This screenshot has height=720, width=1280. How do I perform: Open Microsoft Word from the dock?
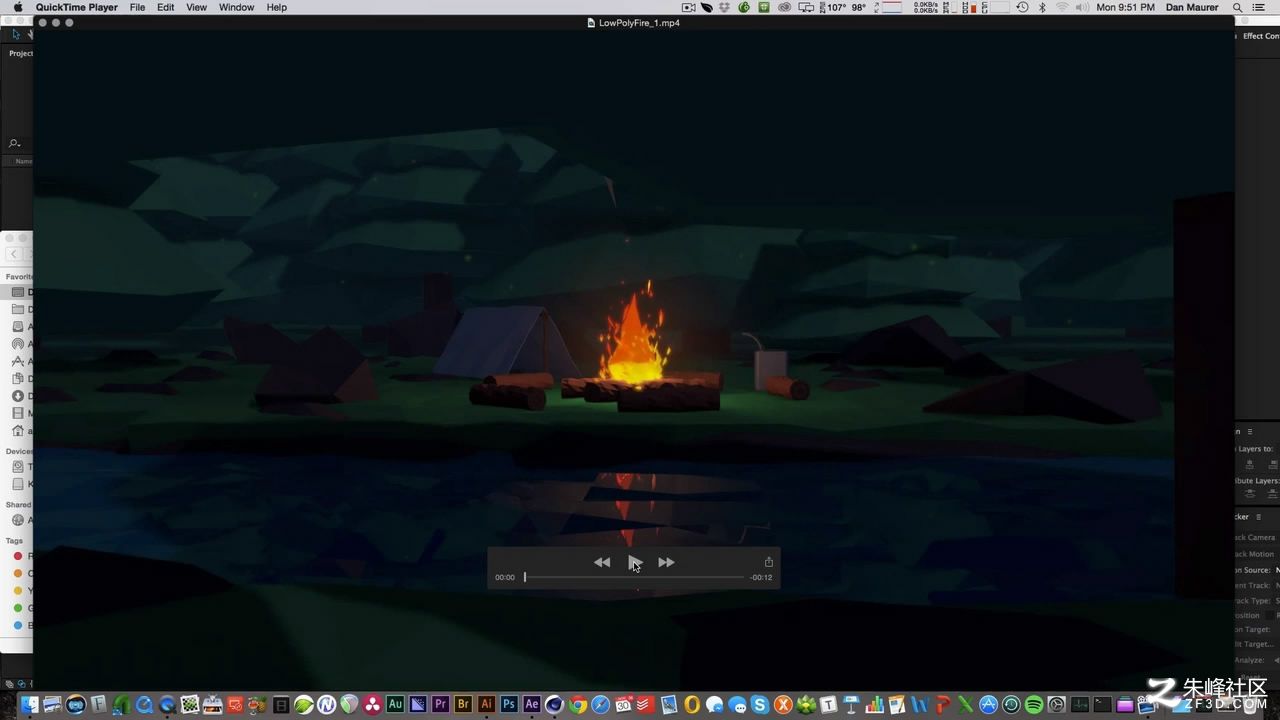click(x=919, y=704)
